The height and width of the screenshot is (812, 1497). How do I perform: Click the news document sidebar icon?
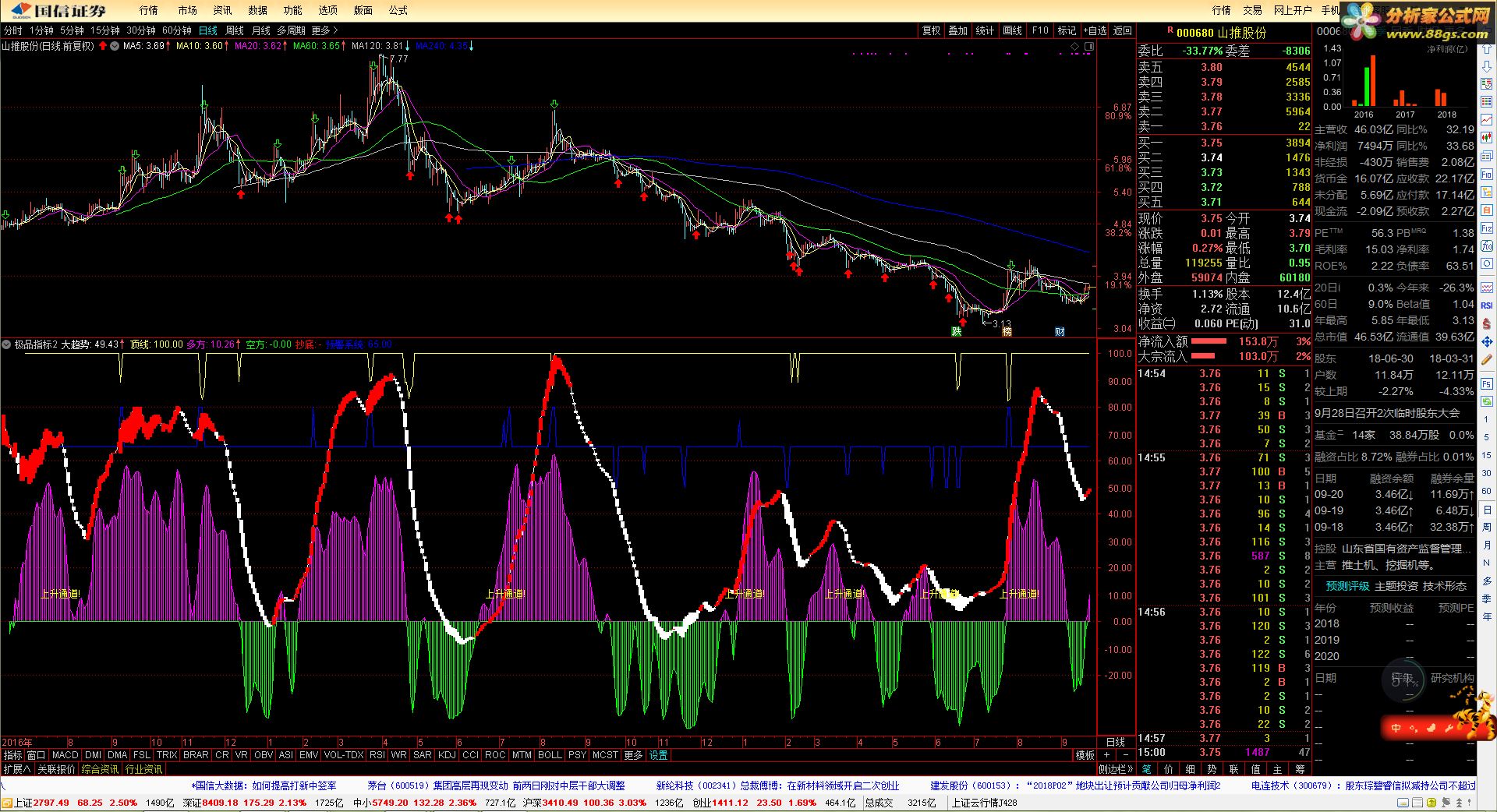pos(1487,155)
